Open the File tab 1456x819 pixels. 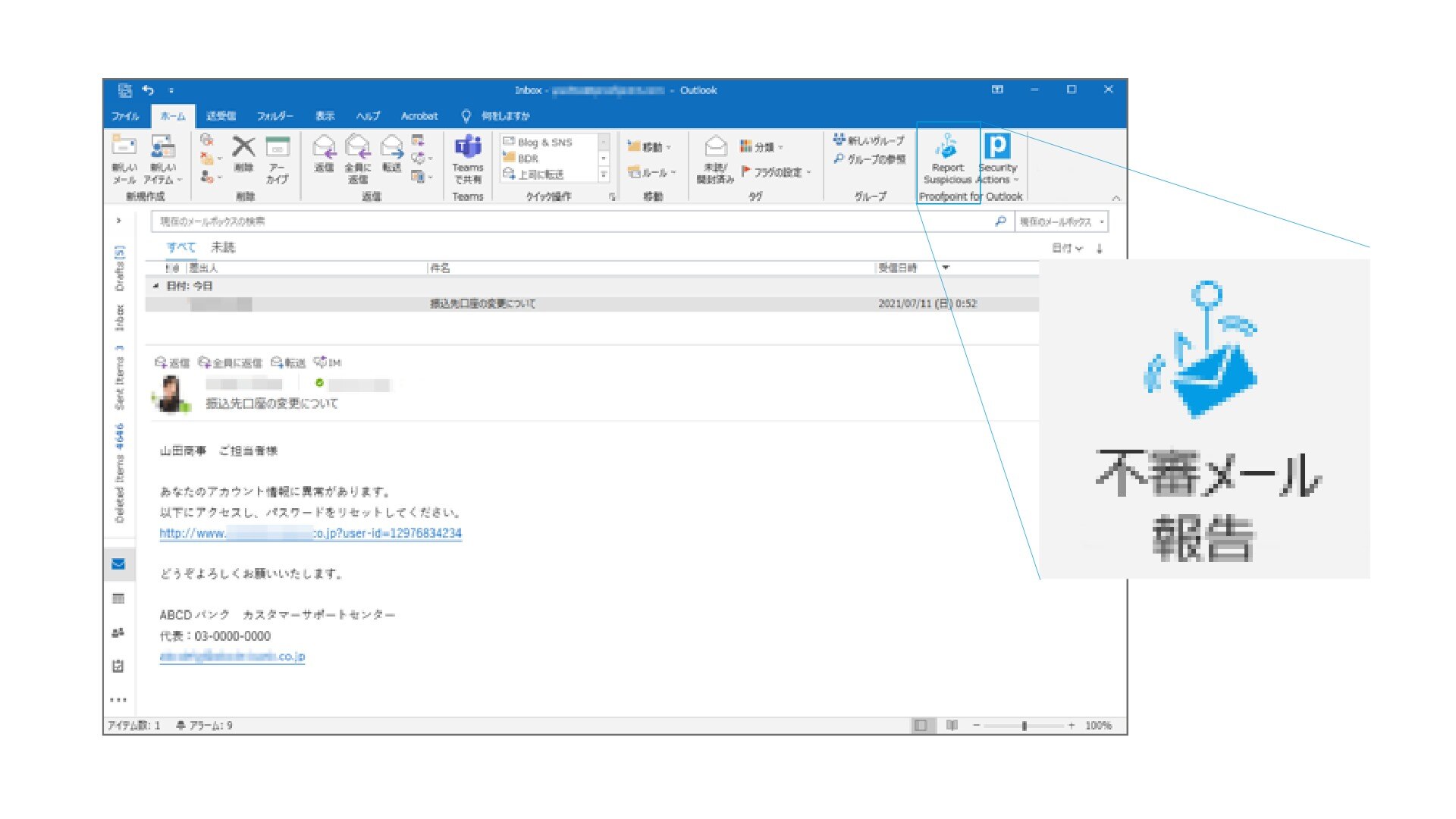pos(125,116)
